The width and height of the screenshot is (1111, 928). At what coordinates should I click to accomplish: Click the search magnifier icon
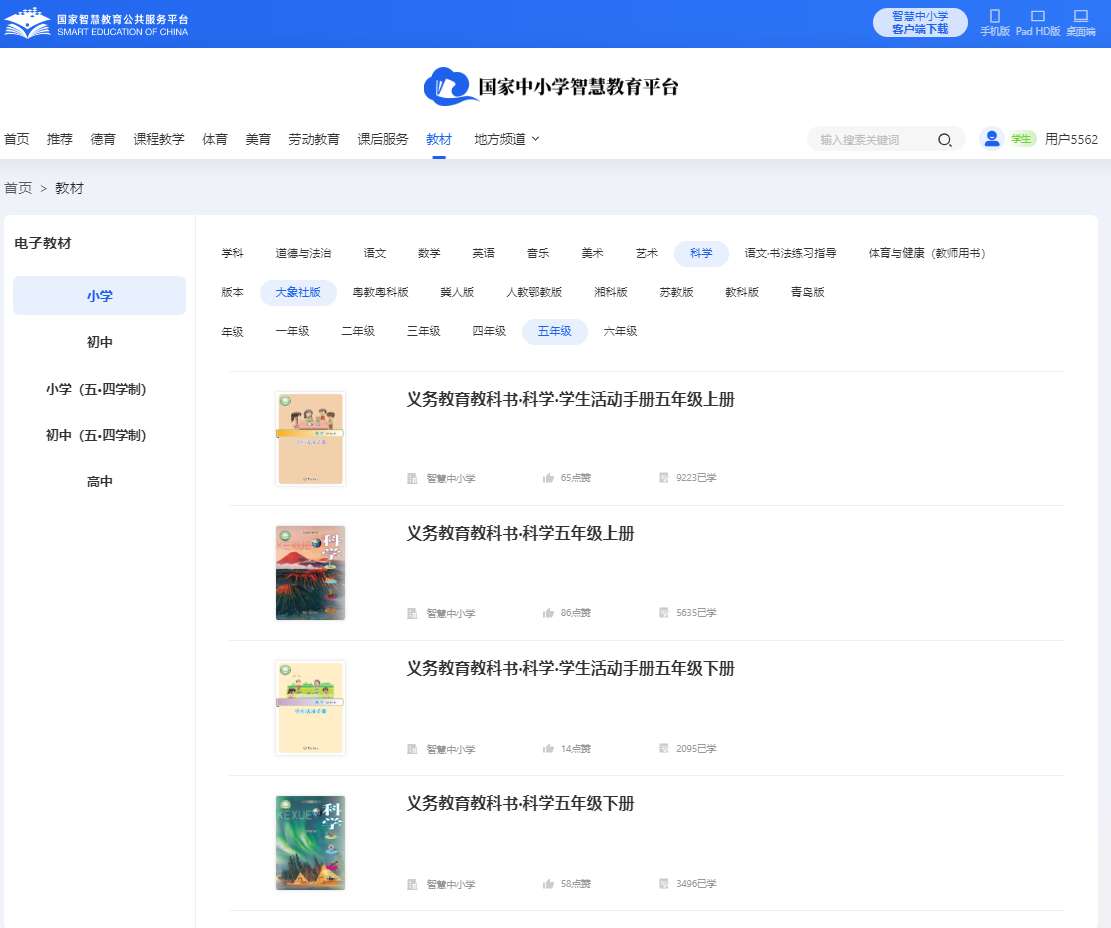click(x=944, y=140)
